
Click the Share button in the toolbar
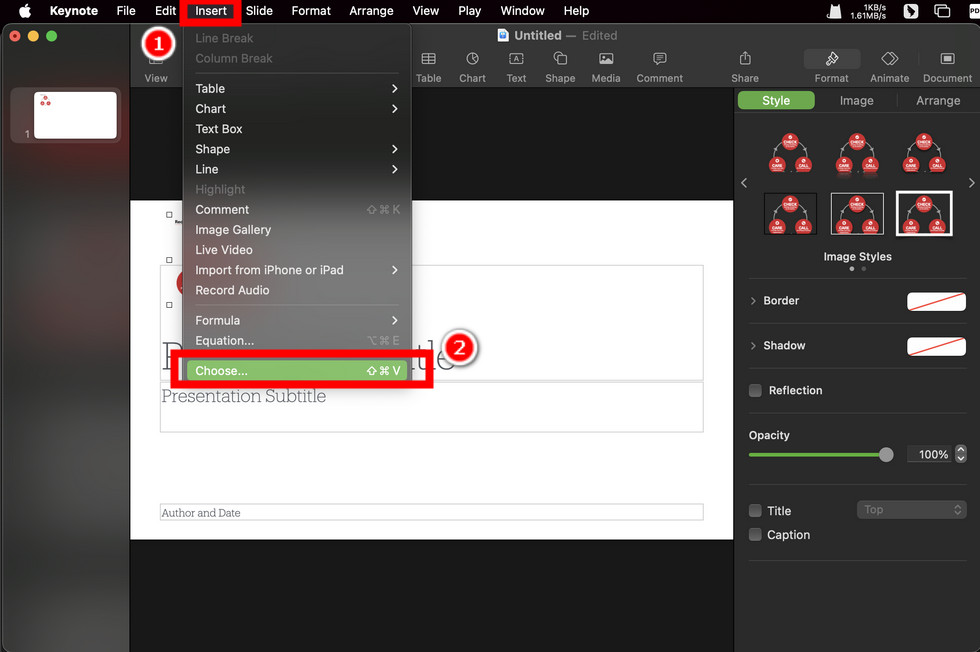[744, 66]
